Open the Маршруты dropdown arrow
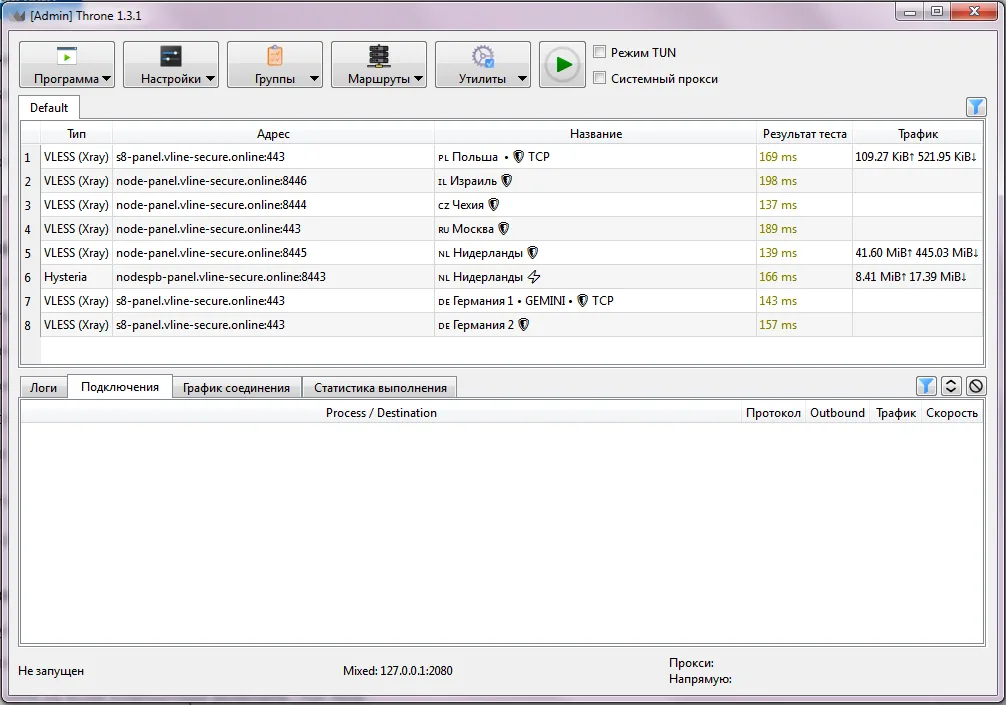The height and width of the screenshot is (705, 1006). click(418, 79)
